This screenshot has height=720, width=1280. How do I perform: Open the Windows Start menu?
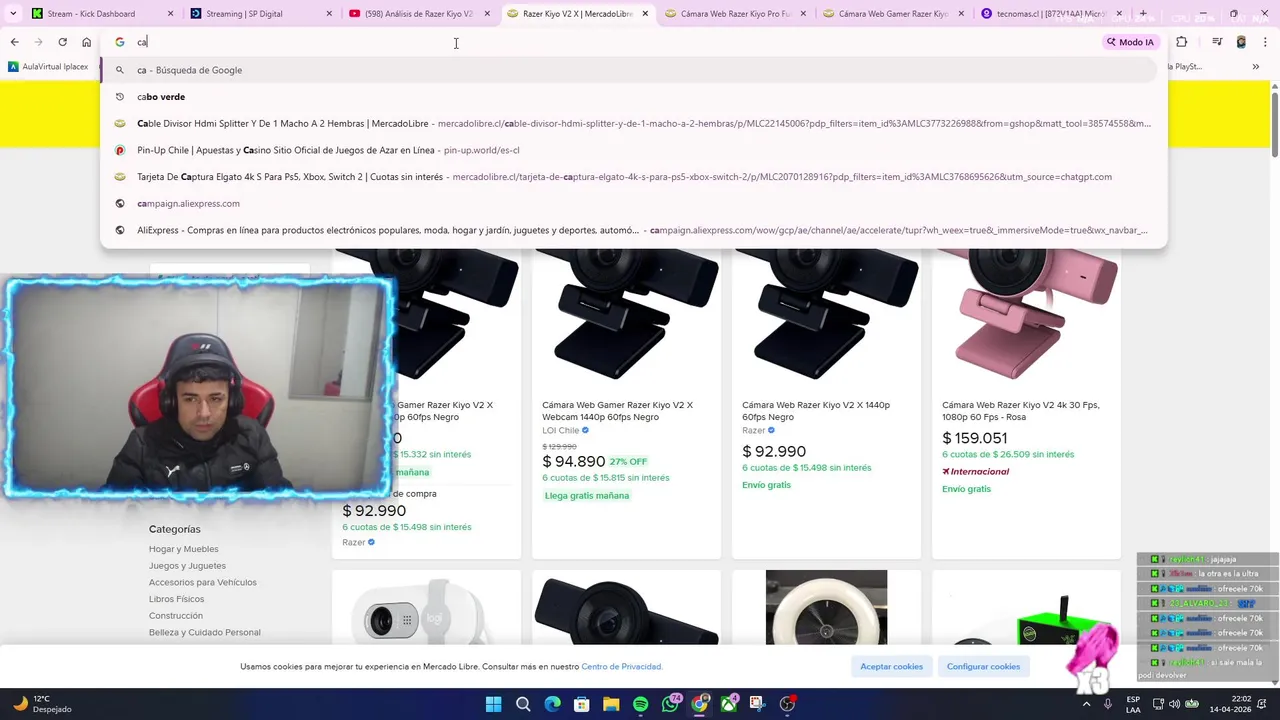click(x=493, y=704)
